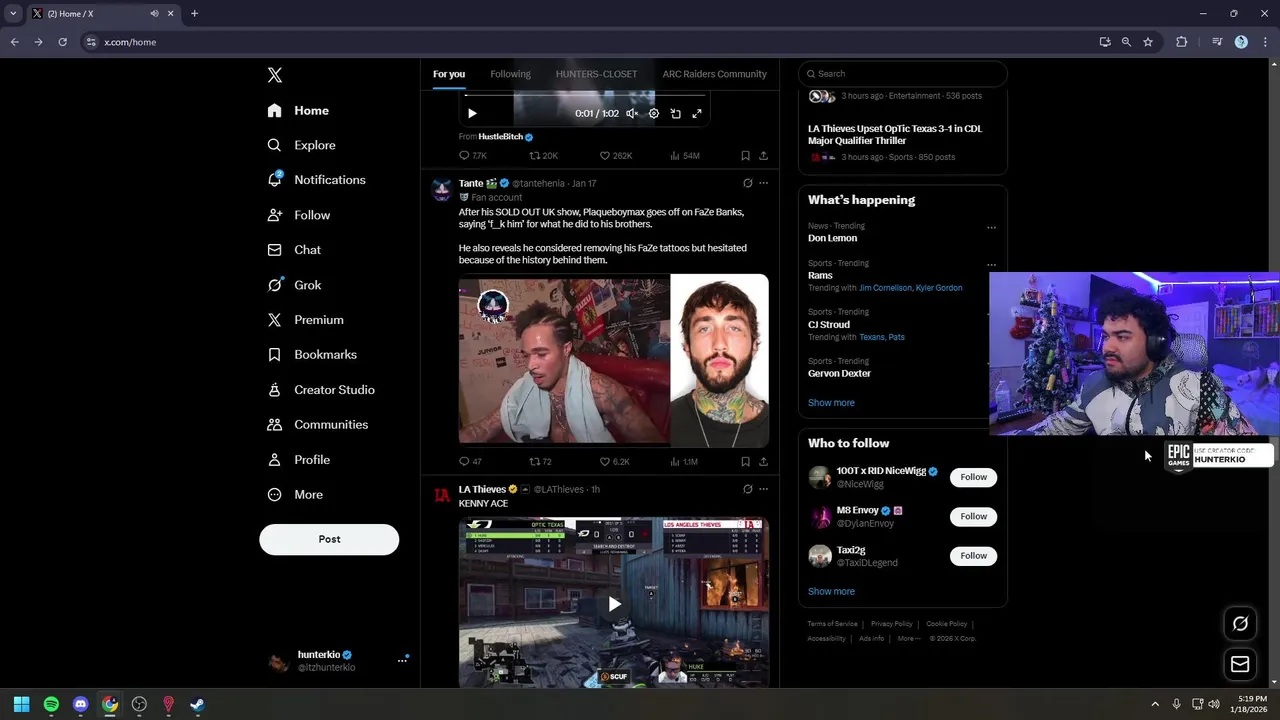Open Discord from the taskbar
1280x720 pixels.
(x=80, y=705)
